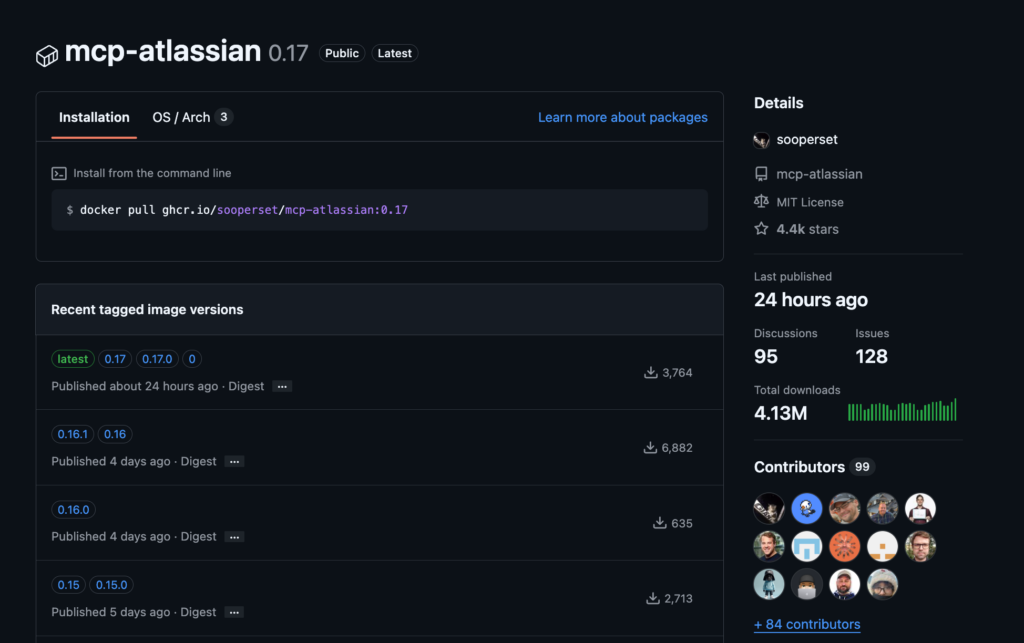Open sooperset's profile avatar
Viewport: 1024px width, 643px height.
(761, 140)
